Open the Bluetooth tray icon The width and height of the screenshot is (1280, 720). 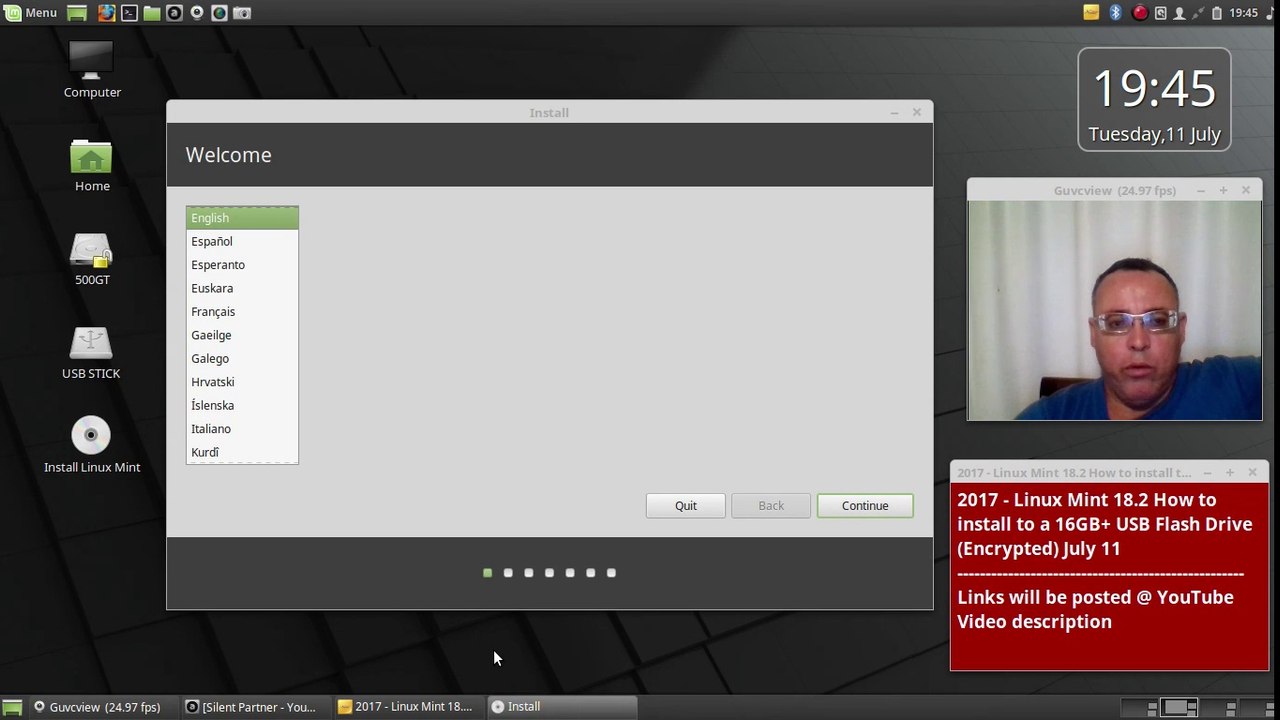coord(1116,13)
